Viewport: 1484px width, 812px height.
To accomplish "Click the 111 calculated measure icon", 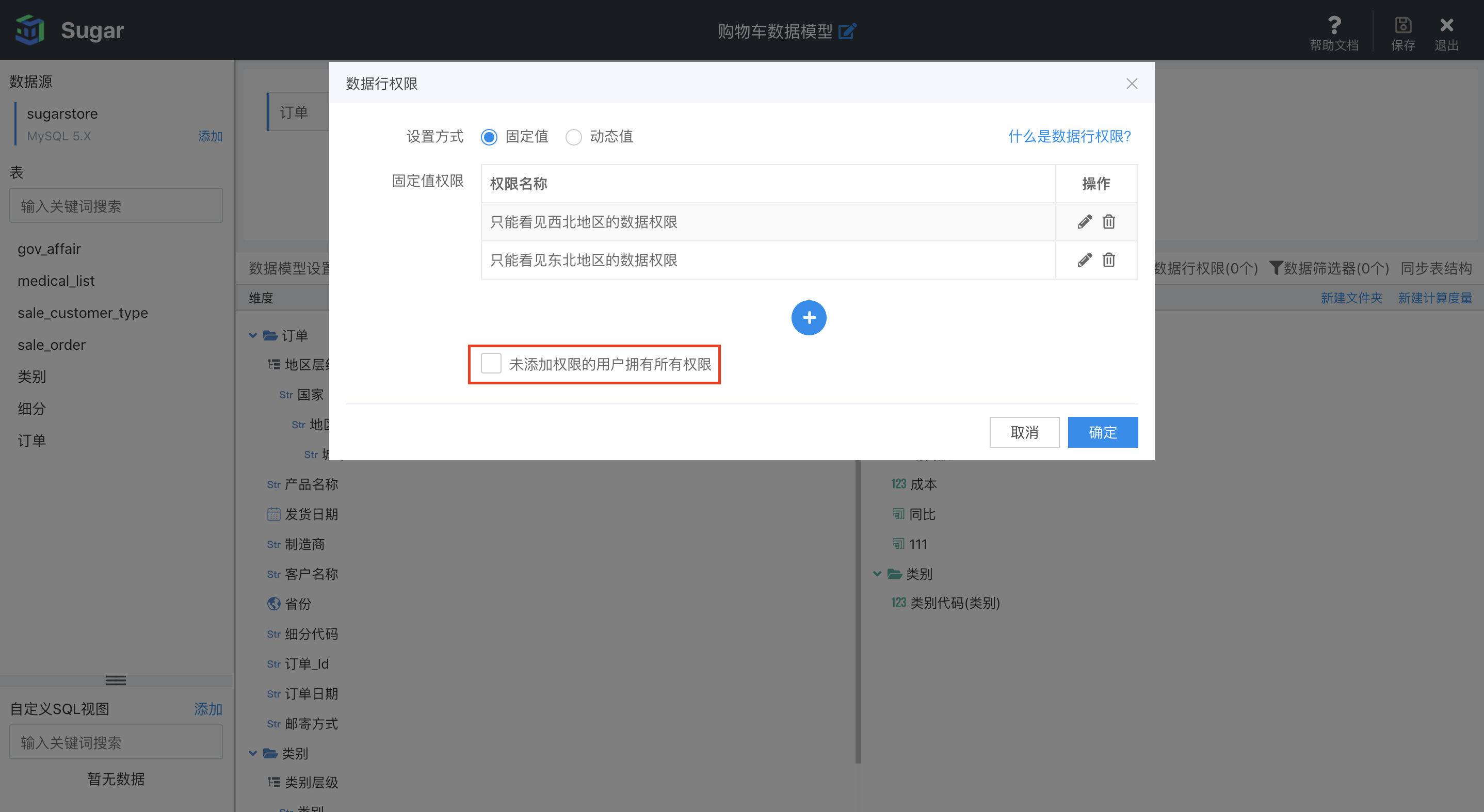I will [898, 543].
